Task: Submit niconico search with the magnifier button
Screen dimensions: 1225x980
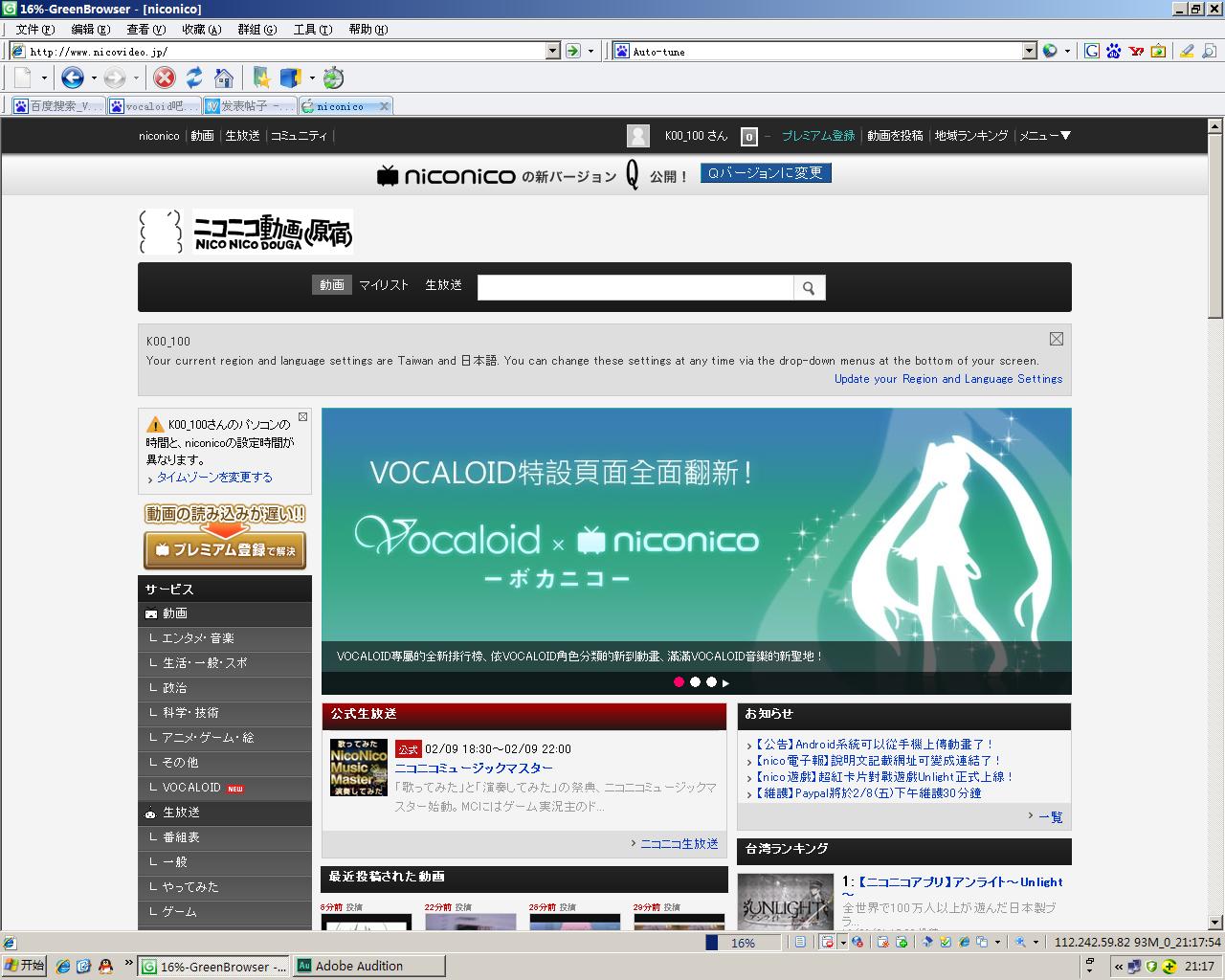Action: [809, 287]
